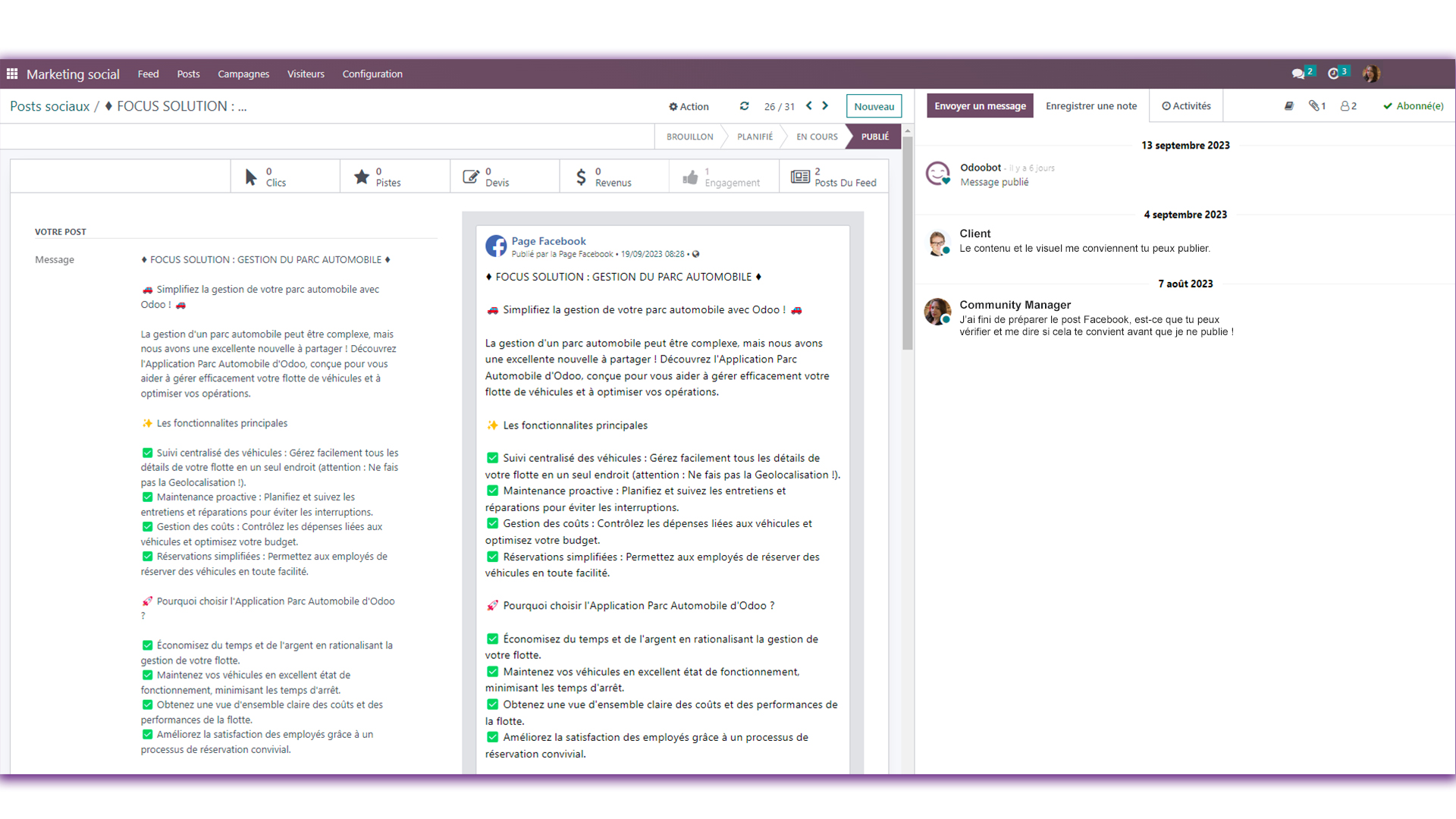Click the Devis pencil stat button
Viewport: 1456px width, 819px height.
click(505, 177)
